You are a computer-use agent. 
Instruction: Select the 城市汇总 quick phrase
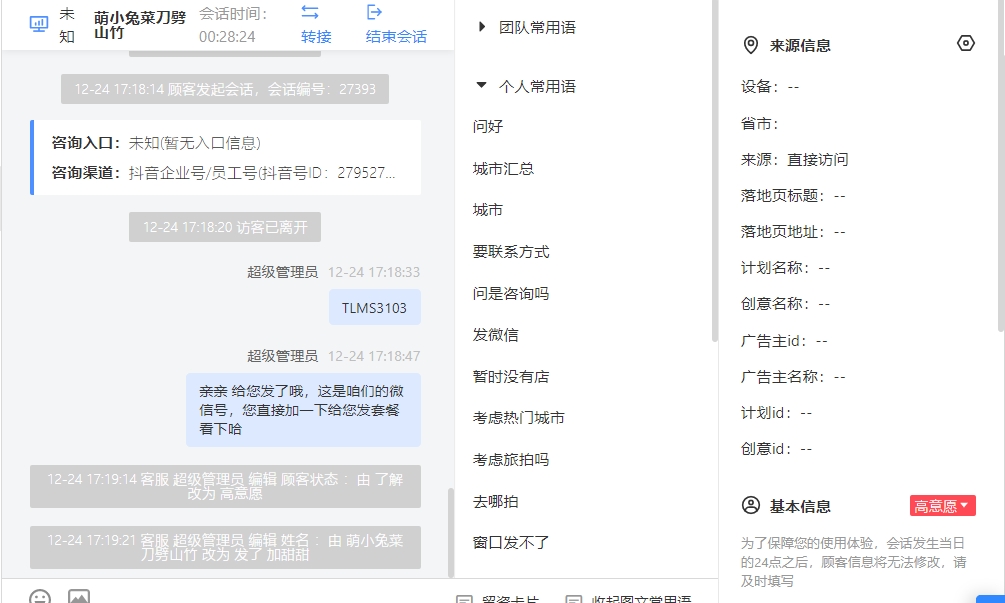coord(503,169)
